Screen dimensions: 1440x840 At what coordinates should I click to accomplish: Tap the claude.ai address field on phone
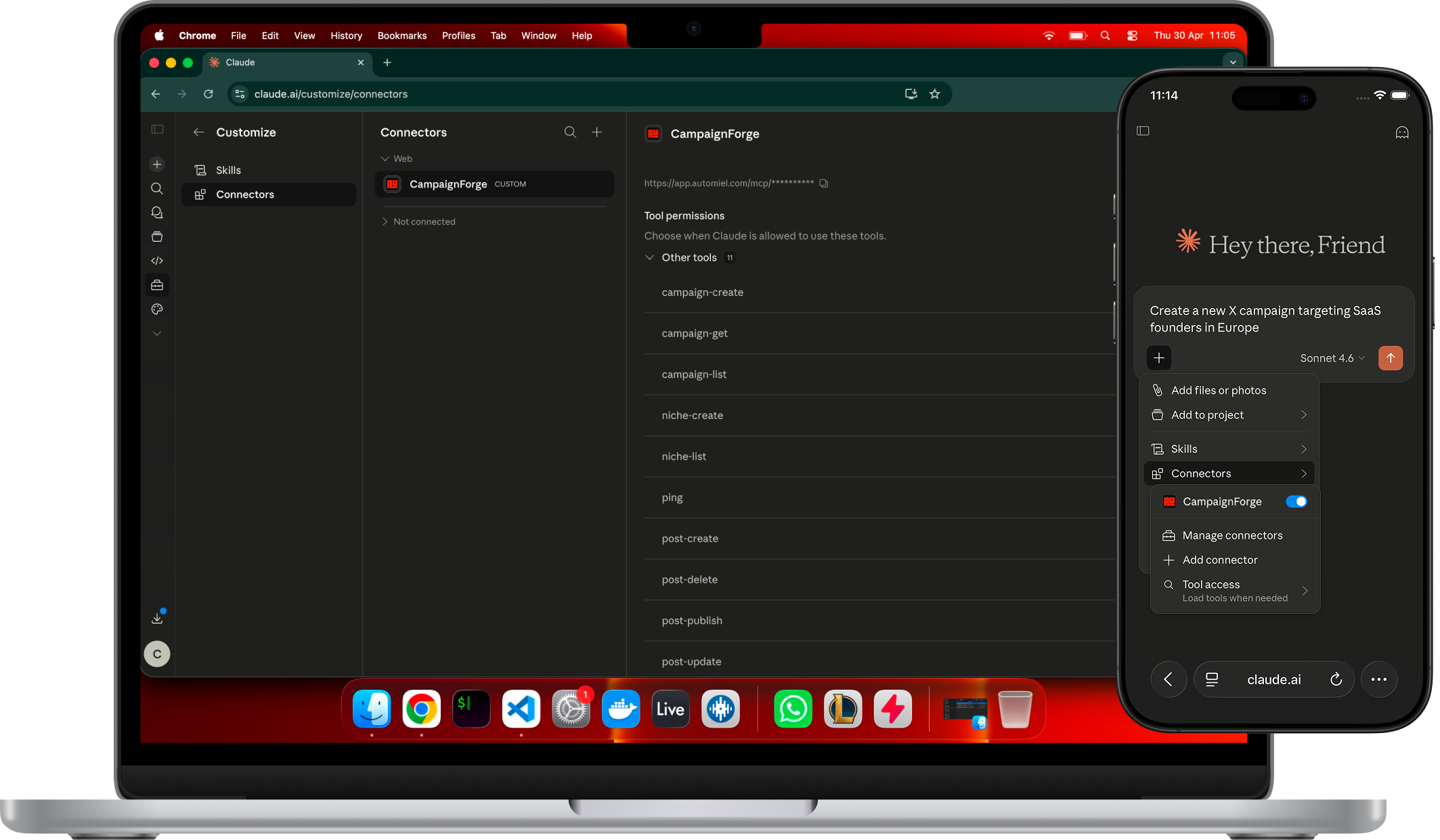tap(1273, 680)
